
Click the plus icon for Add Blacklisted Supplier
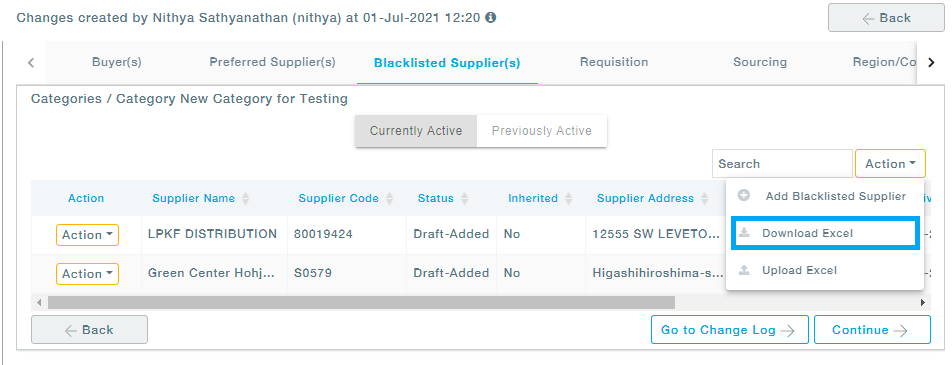tap(744, 196)
